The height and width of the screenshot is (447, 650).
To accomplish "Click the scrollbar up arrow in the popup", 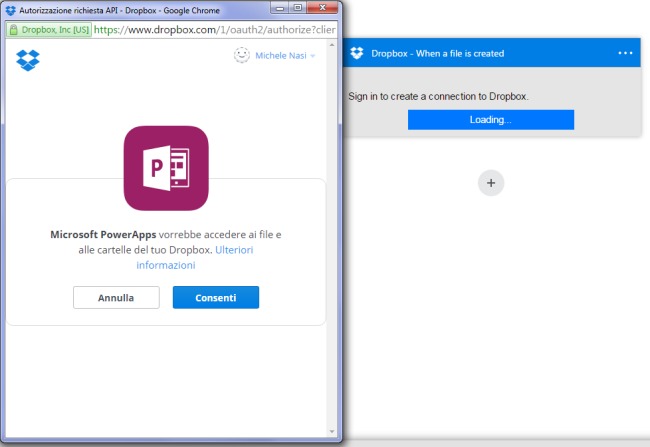I will pos(332,44).
